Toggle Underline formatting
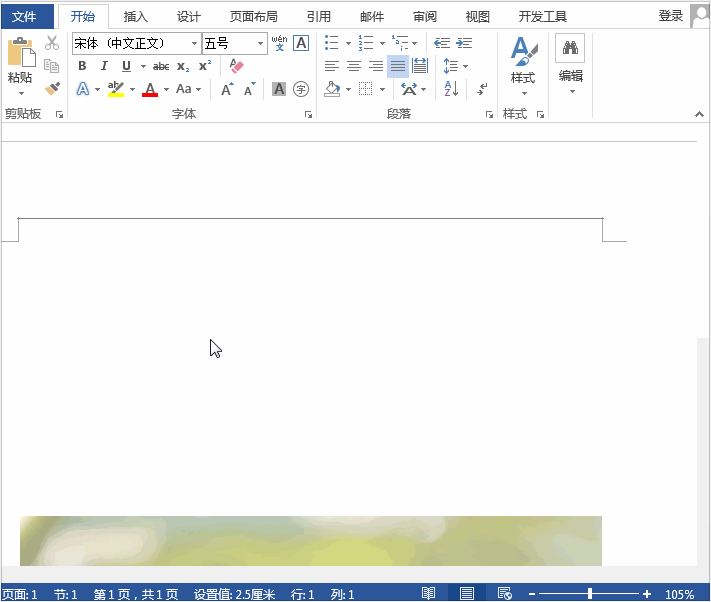Screen dimensions: 711x602 [x=127, y=66]
